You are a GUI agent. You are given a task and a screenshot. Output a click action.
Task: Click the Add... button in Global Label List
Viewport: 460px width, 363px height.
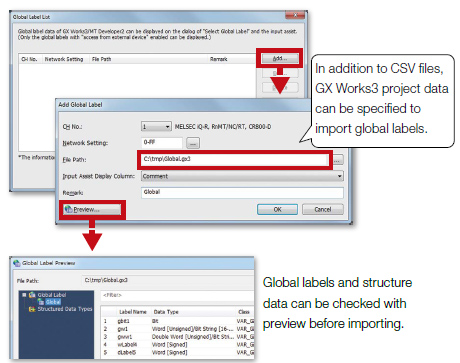pyautogui.click(x=279, y=58)
